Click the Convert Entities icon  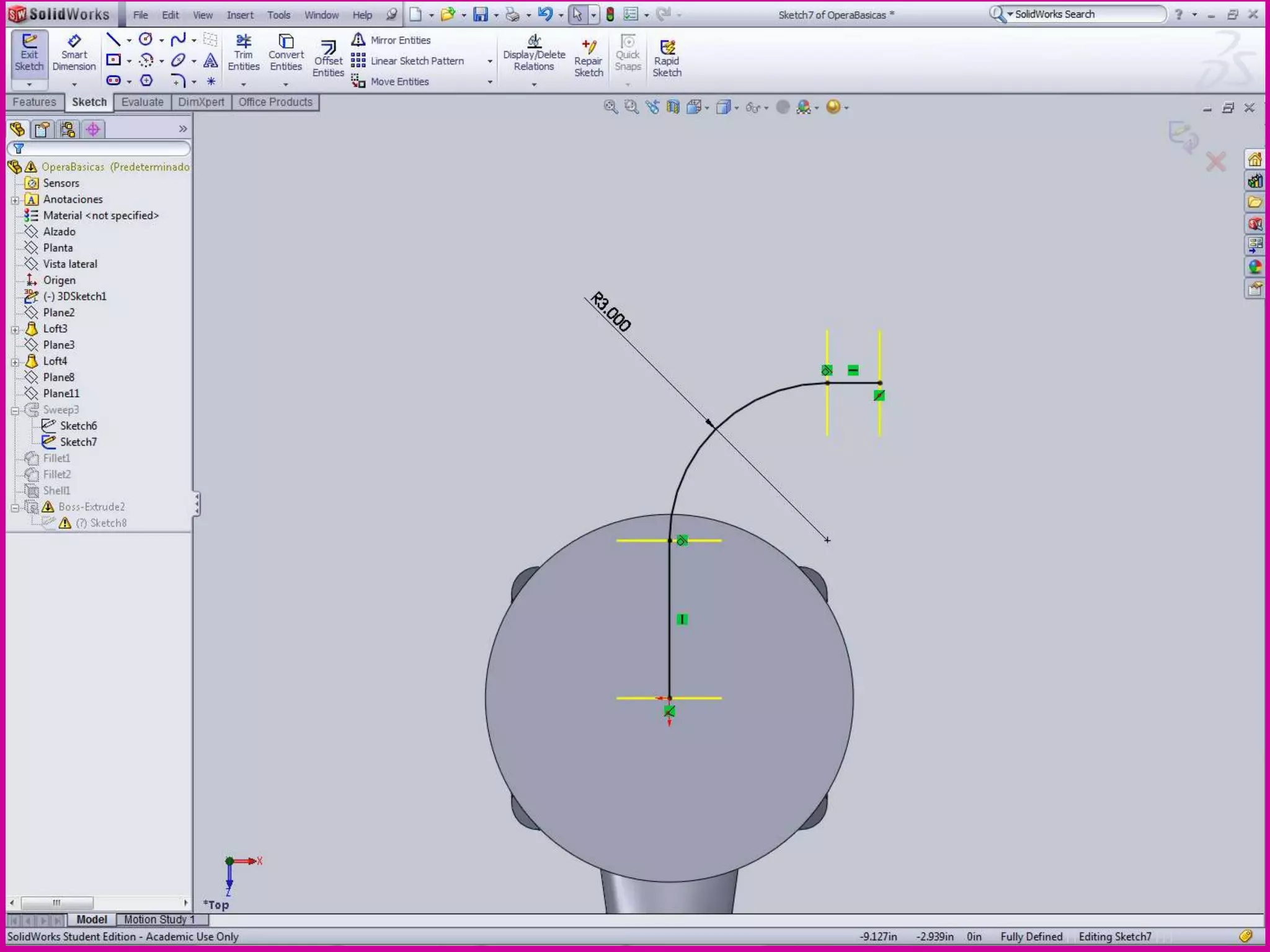click(x=286, y=53)
